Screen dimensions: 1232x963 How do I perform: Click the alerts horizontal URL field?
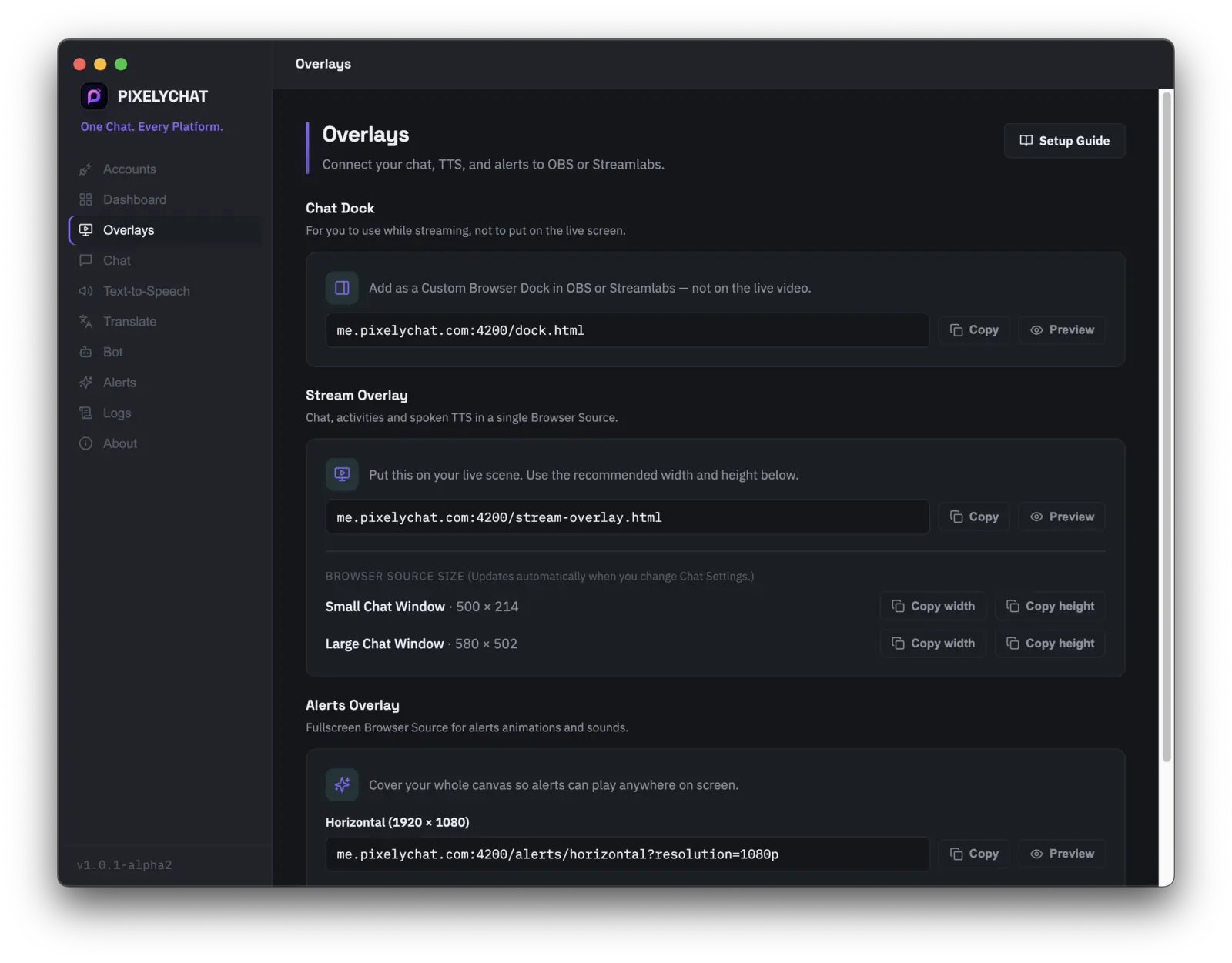point(628,854)
